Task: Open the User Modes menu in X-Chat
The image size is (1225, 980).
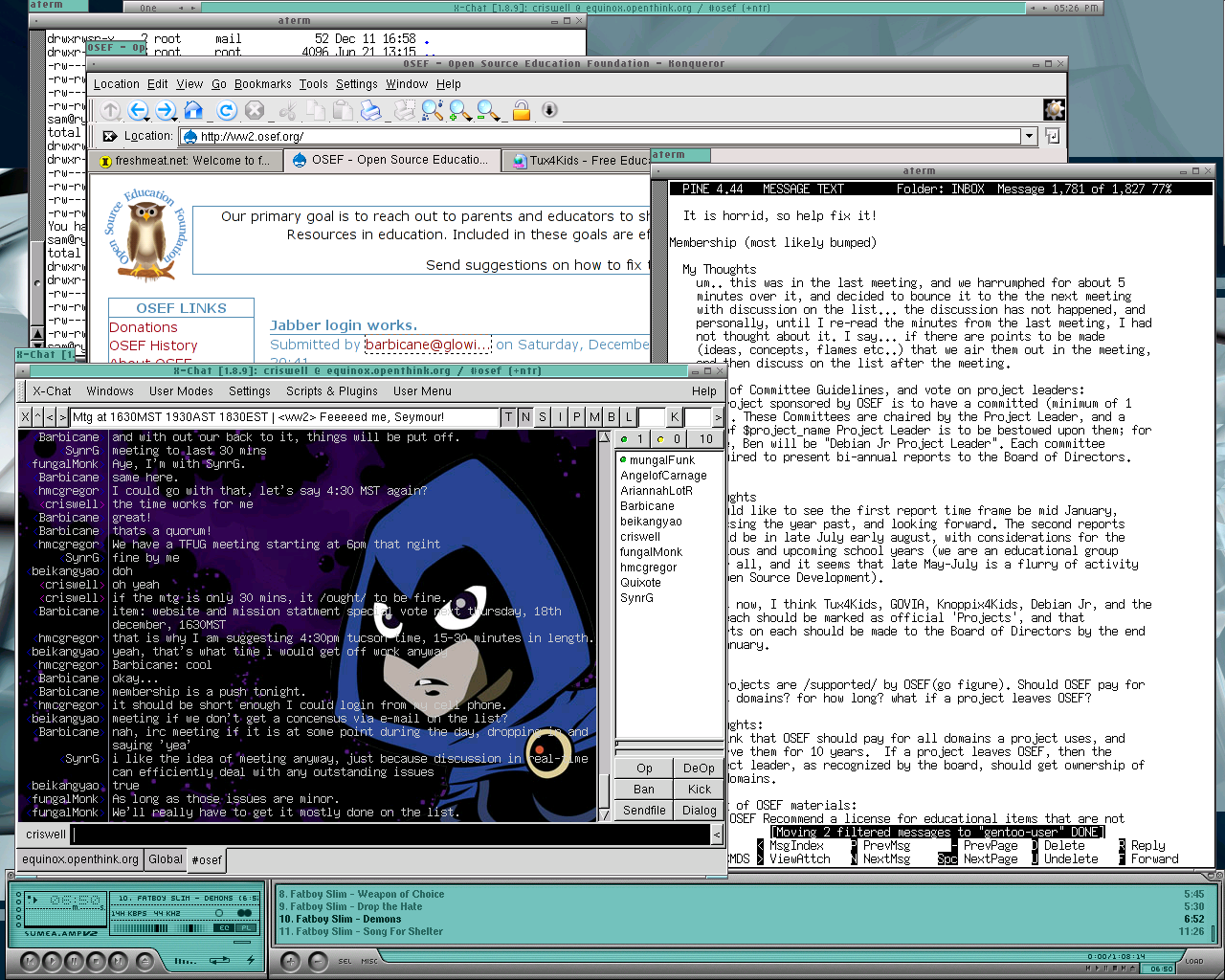Action: point(181,390)
